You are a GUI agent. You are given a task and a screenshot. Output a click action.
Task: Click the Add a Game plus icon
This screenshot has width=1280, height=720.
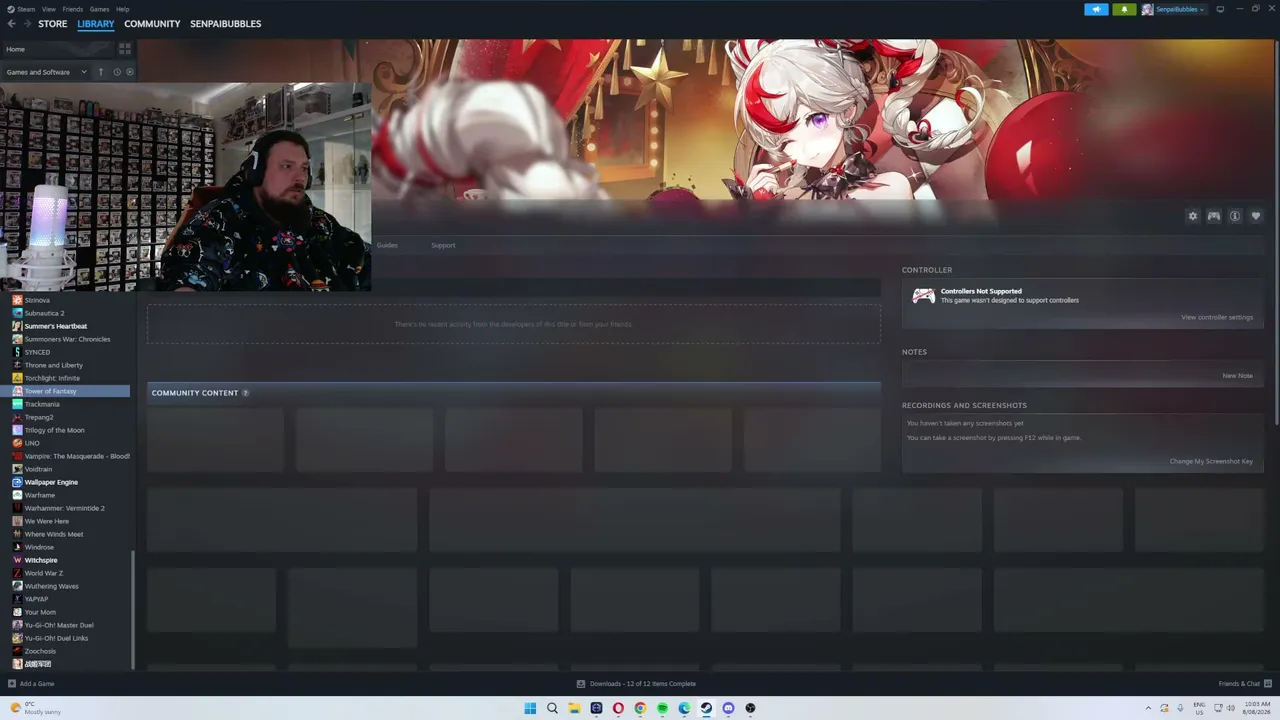coord(12,684)
